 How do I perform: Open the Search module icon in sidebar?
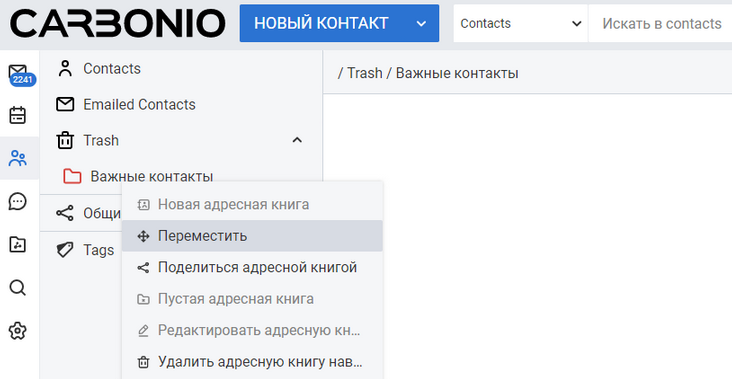18,288
